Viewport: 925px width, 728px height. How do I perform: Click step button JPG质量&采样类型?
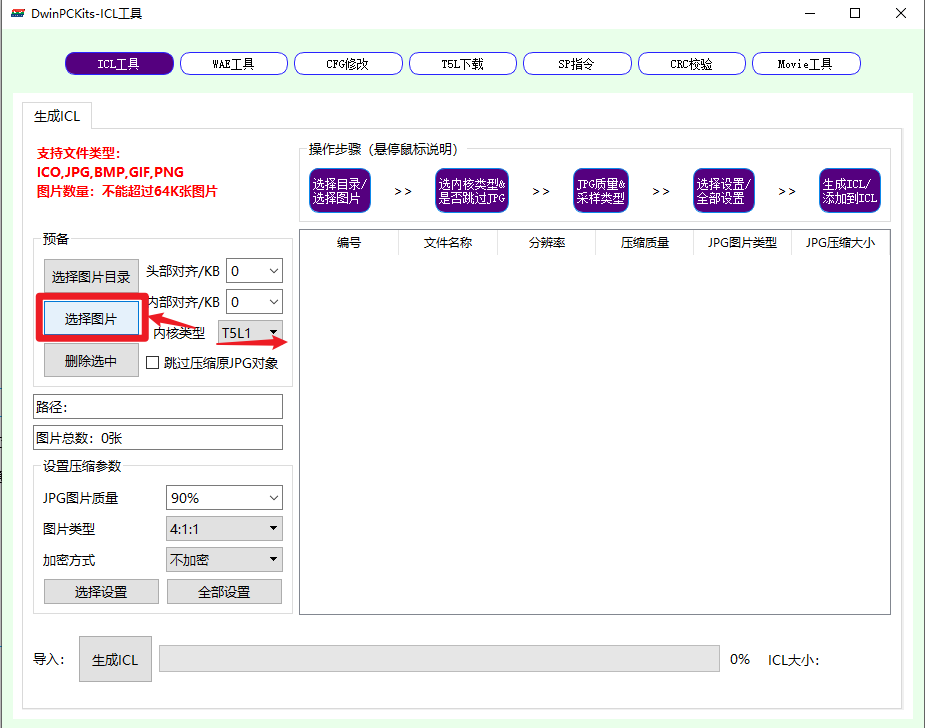(601, 191)
